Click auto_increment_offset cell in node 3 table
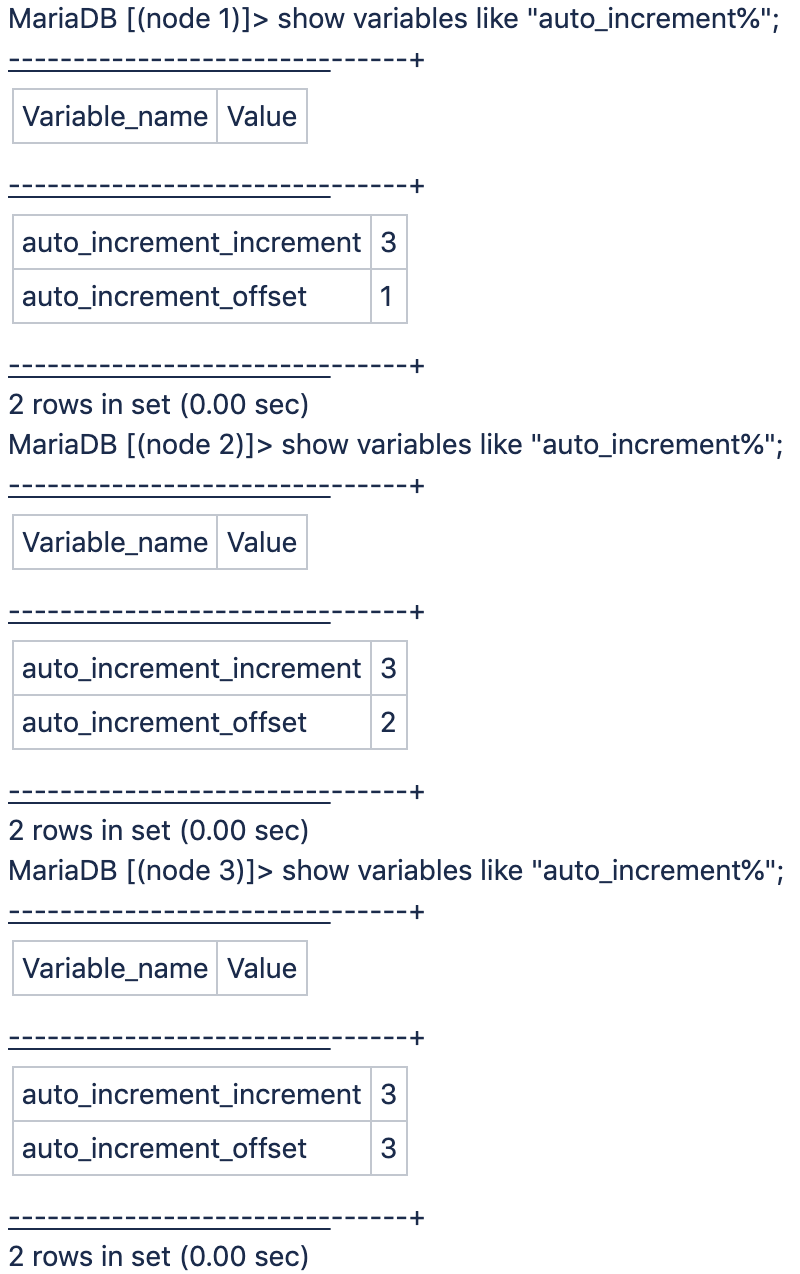 pyautogui.click(x=165, y=1149)
